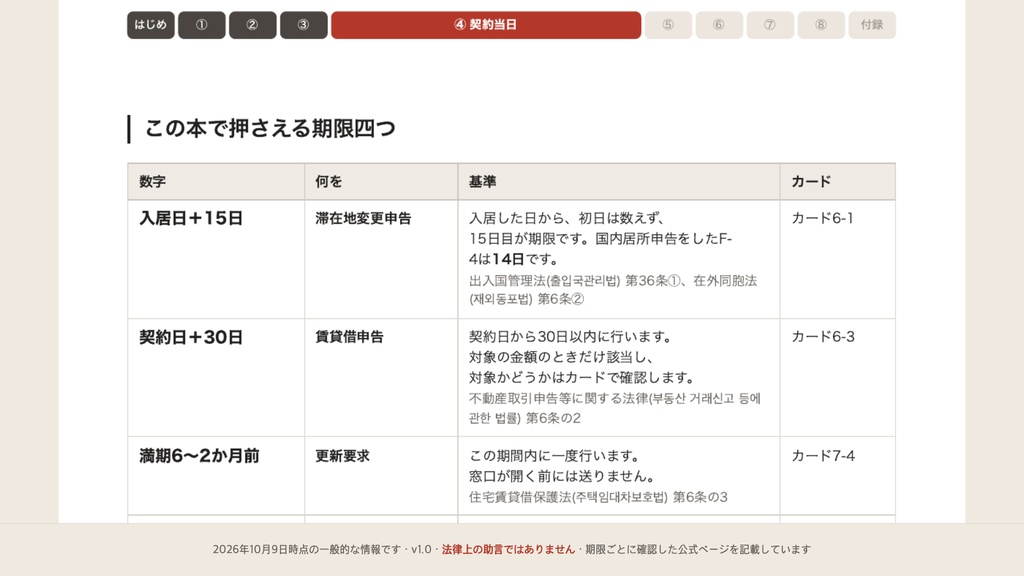
Task: Click the 更新要求 cell
Action: [381, 476]
